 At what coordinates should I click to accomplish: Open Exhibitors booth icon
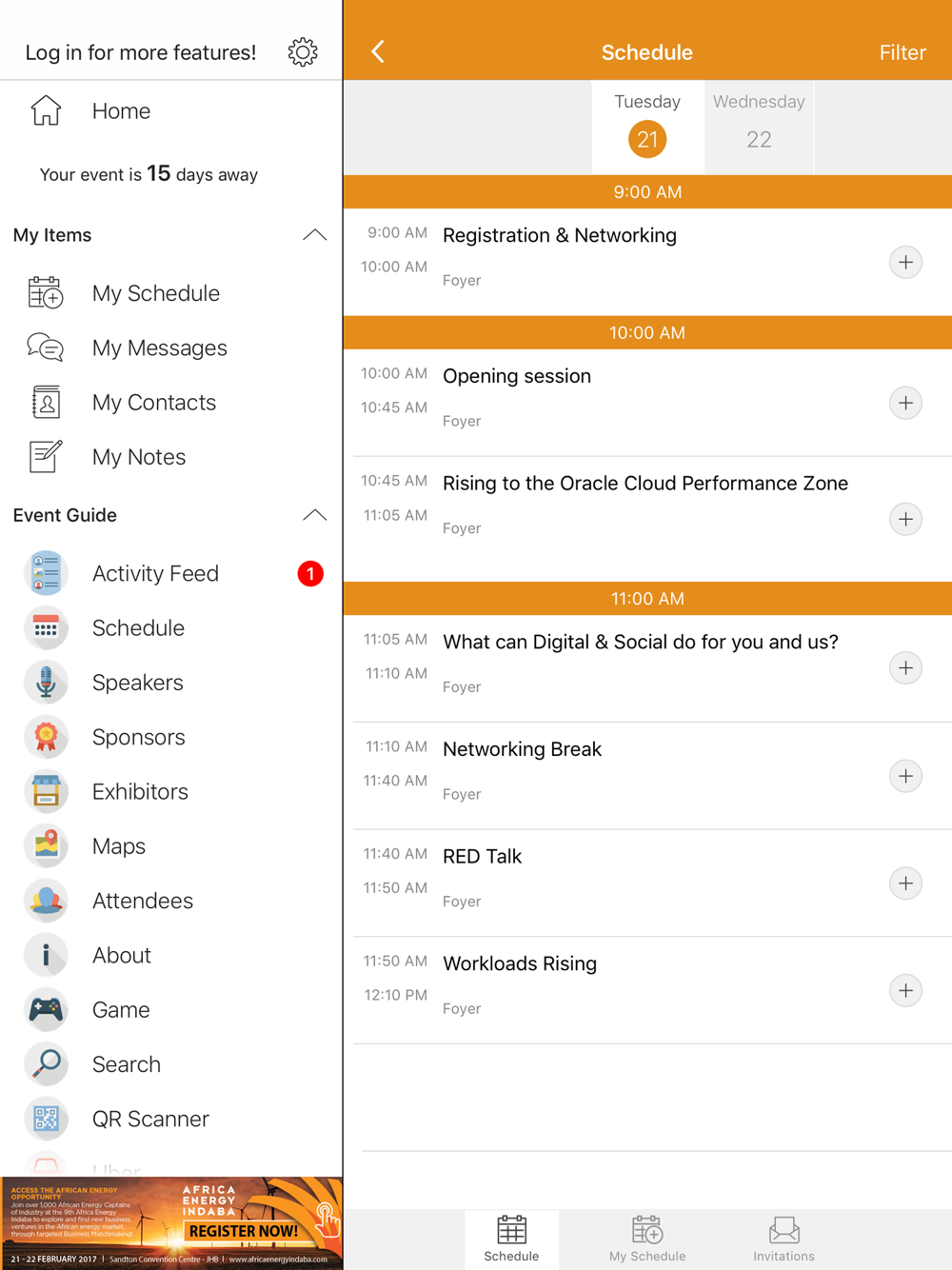(x=46, y=792)
